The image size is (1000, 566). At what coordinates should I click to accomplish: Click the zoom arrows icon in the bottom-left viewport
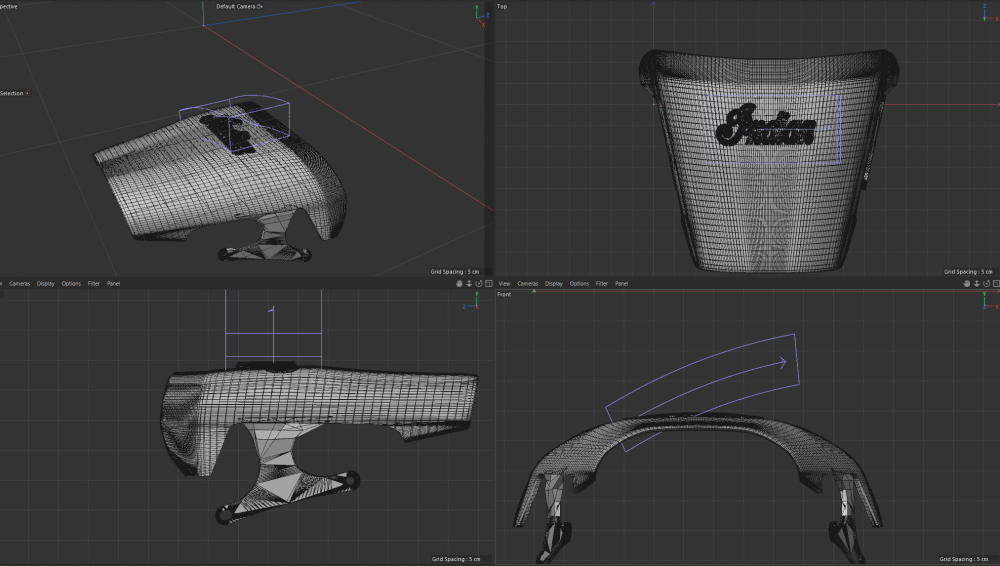469,283
